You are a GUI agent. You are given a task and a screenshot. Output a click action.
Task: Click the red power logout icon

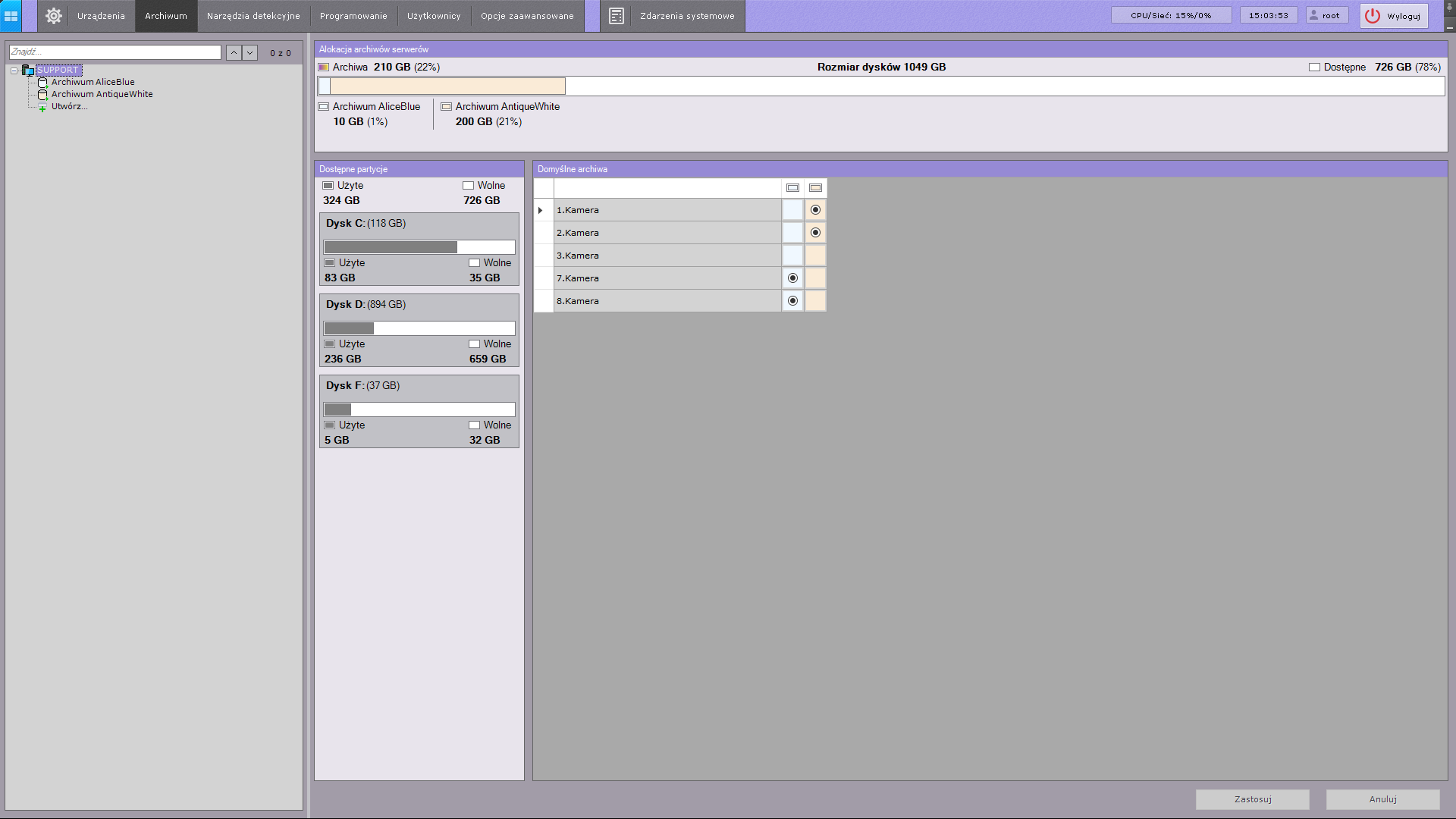(x=1372, y=16)
